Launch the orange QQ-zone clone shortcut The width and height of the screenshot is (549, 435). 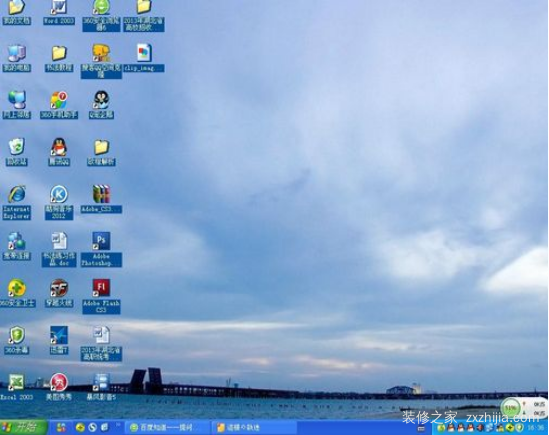point(101,61)
